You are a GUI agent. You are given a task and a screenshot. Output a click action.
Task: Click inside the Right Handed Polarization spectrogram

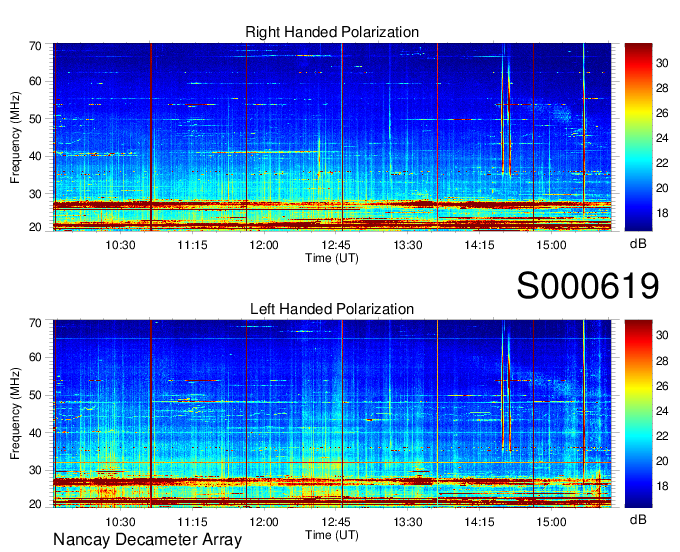[x=332, y=137]
